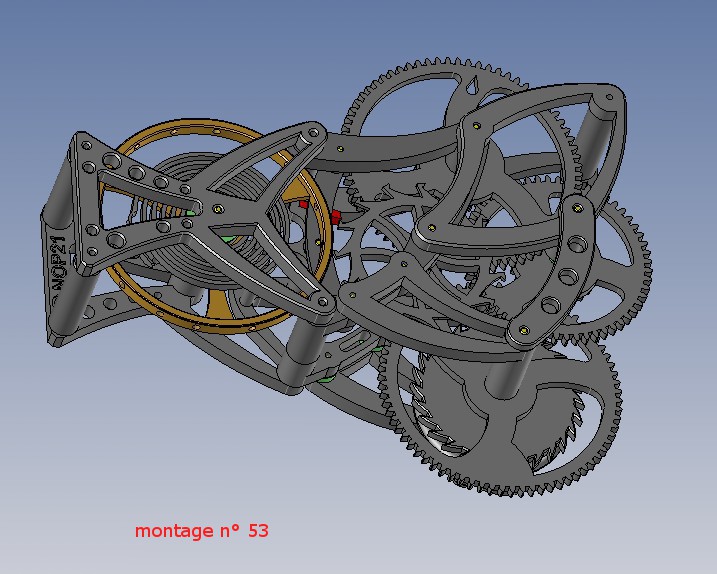The image size is (717, 574).
Task: Click the red 'montage n° 53' caption
Action: pos(202,531)
